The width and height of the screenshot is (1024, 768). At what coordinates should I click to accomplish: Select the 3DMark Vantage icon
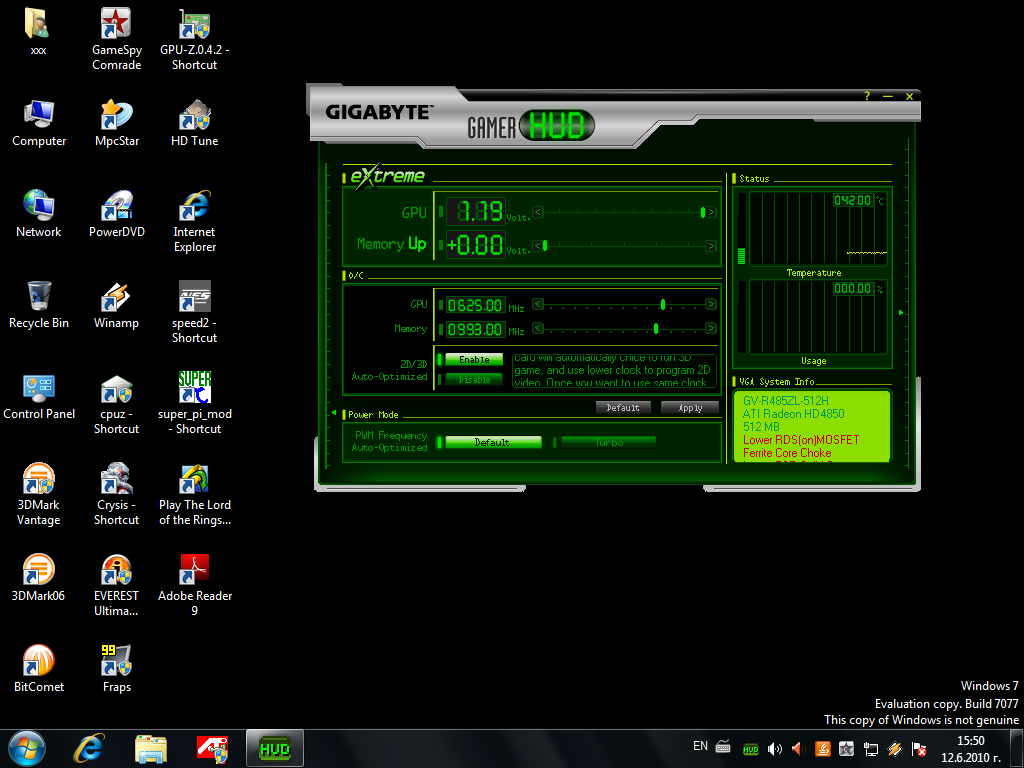(39, 494)
